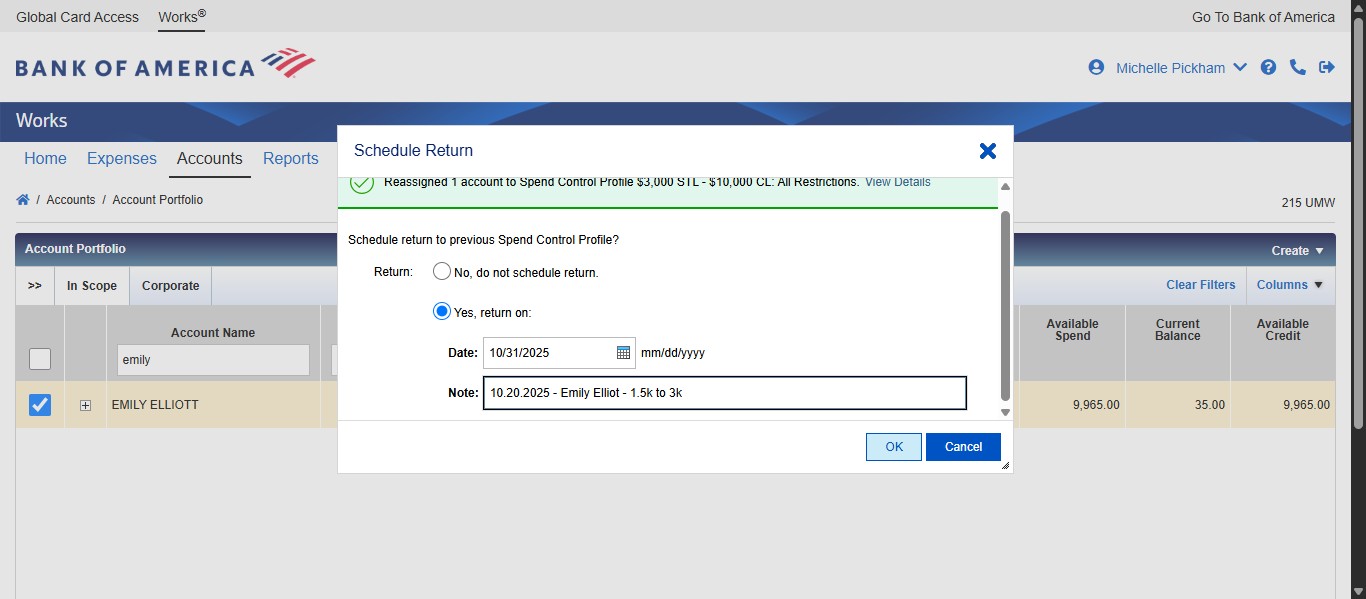Click the calendar date picker icon
The width and height of the screenshot is (1366, 599).
(x=623, y=353)
